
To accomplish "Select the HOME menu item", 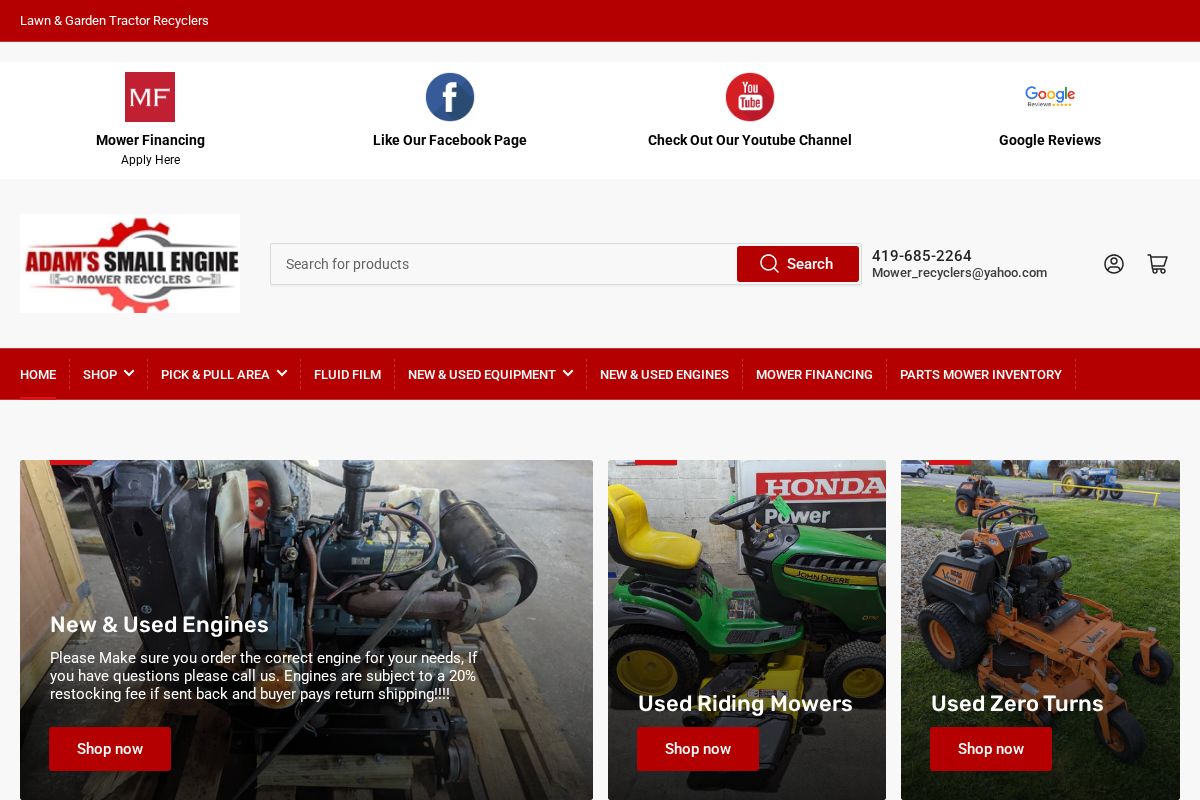I will [x=38, y=374].
